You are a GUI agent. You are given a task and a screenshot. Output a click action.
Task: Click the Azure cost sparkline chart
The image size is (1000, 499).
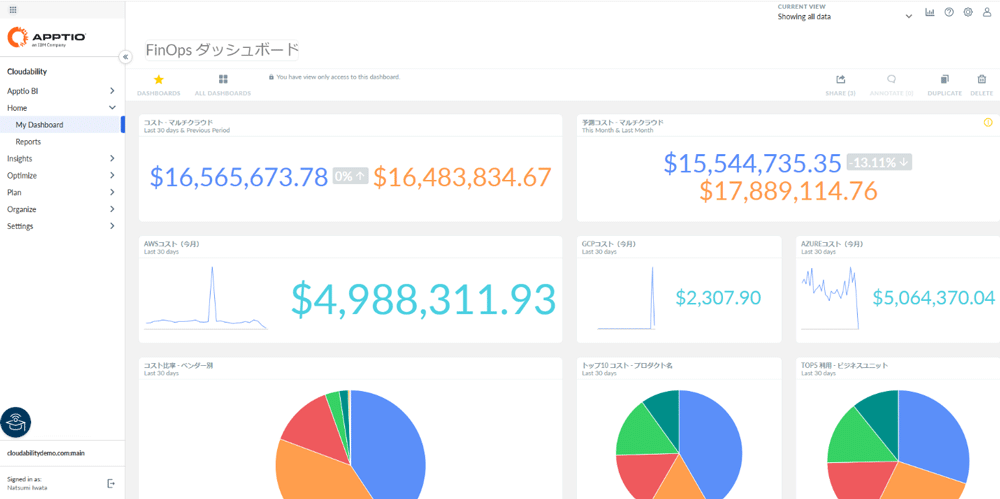828,298
